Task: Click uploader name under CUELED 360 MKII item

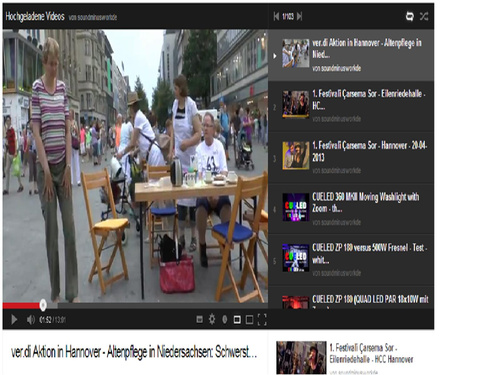Action: pyautogui.click(x=336, y=222)
